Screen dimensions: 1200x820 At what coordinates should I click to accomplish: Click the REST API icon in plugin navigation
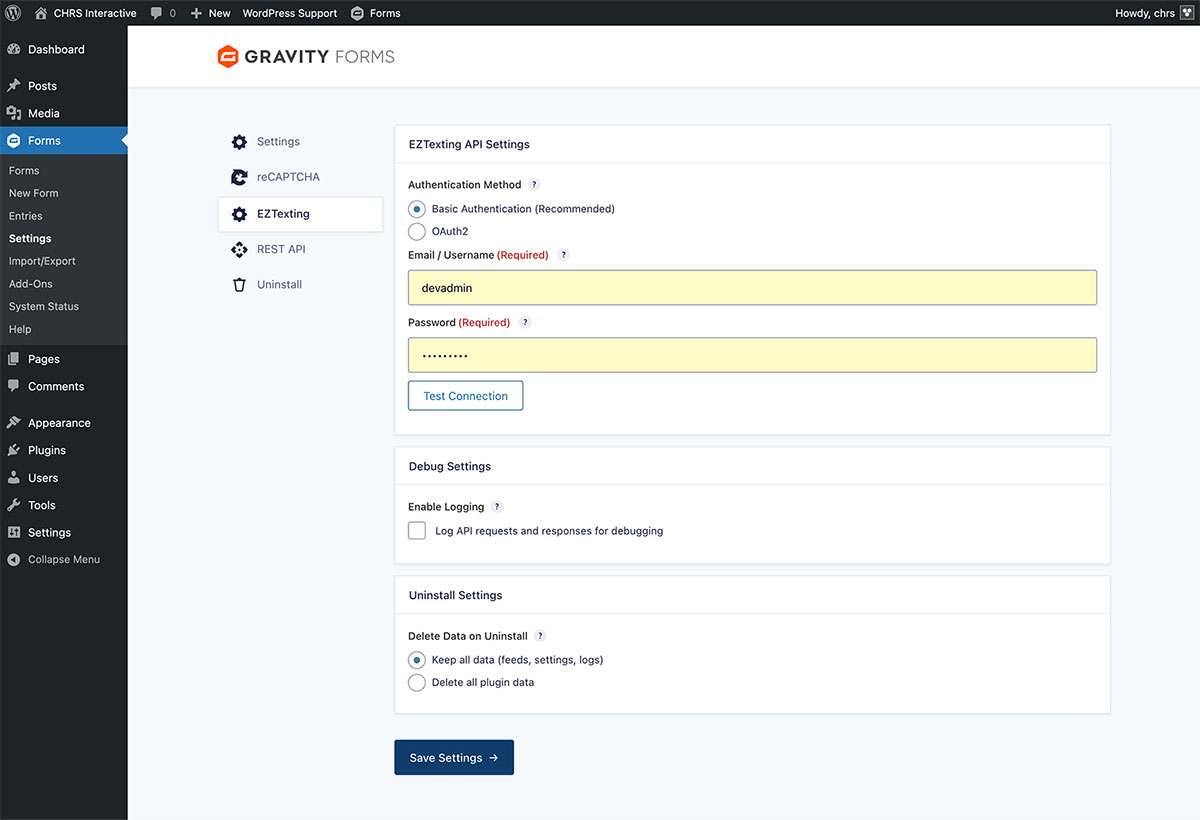point(239,248)
